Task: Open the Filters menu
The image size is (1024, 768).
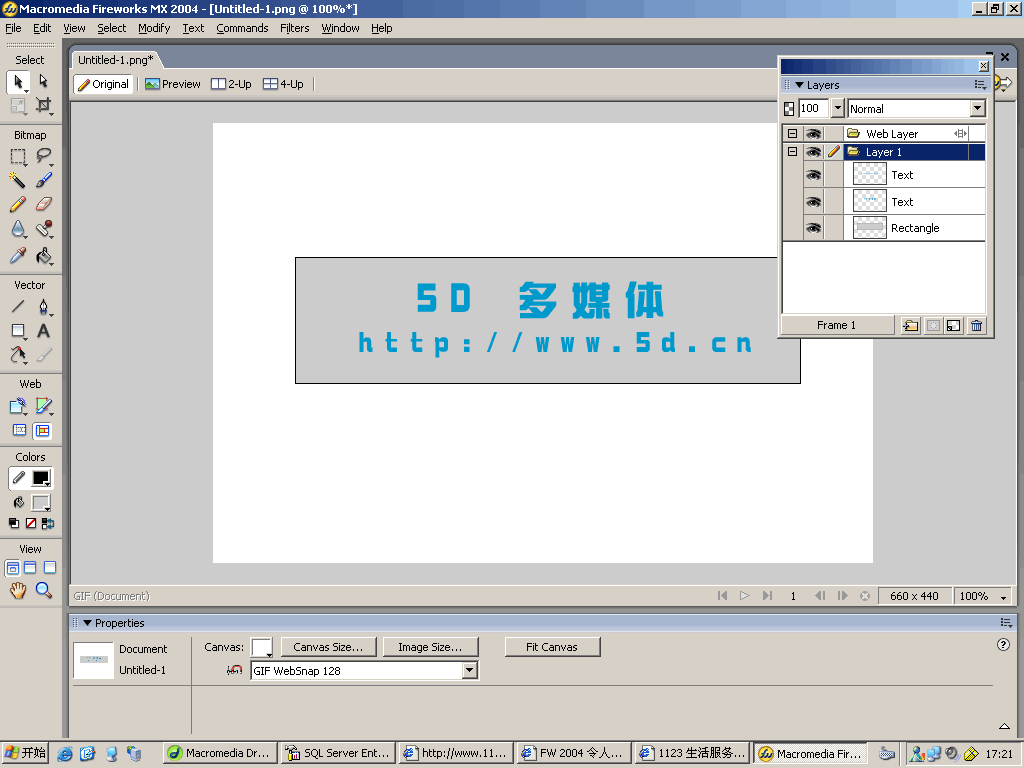Action: point(295,28)
